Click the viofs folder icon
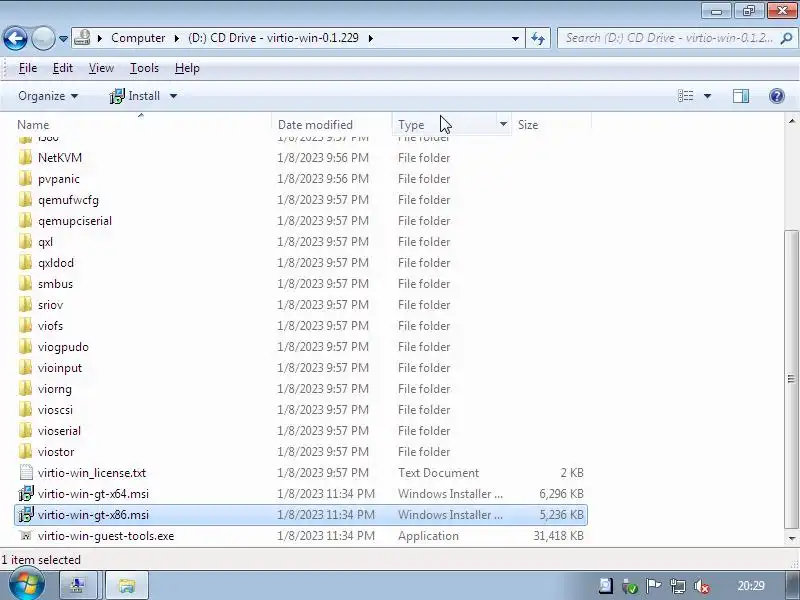 click(26, 326)
